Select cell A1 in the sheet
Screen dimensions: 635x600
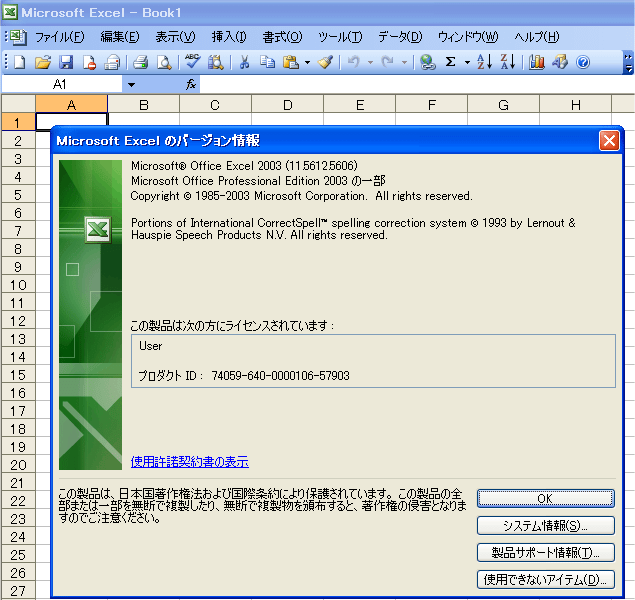click(72, 120)
